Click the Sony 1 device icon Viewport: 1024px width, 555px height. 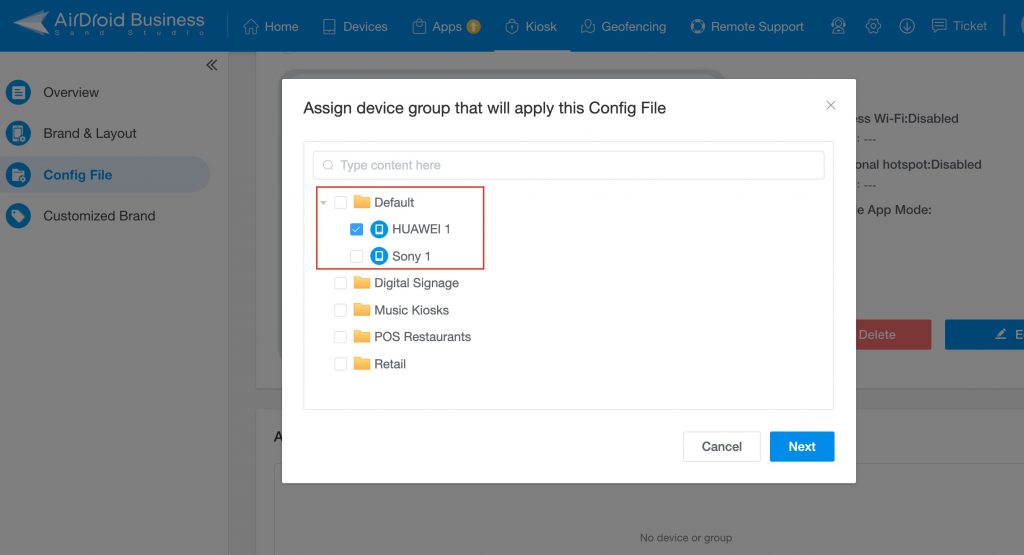(379, 256)
